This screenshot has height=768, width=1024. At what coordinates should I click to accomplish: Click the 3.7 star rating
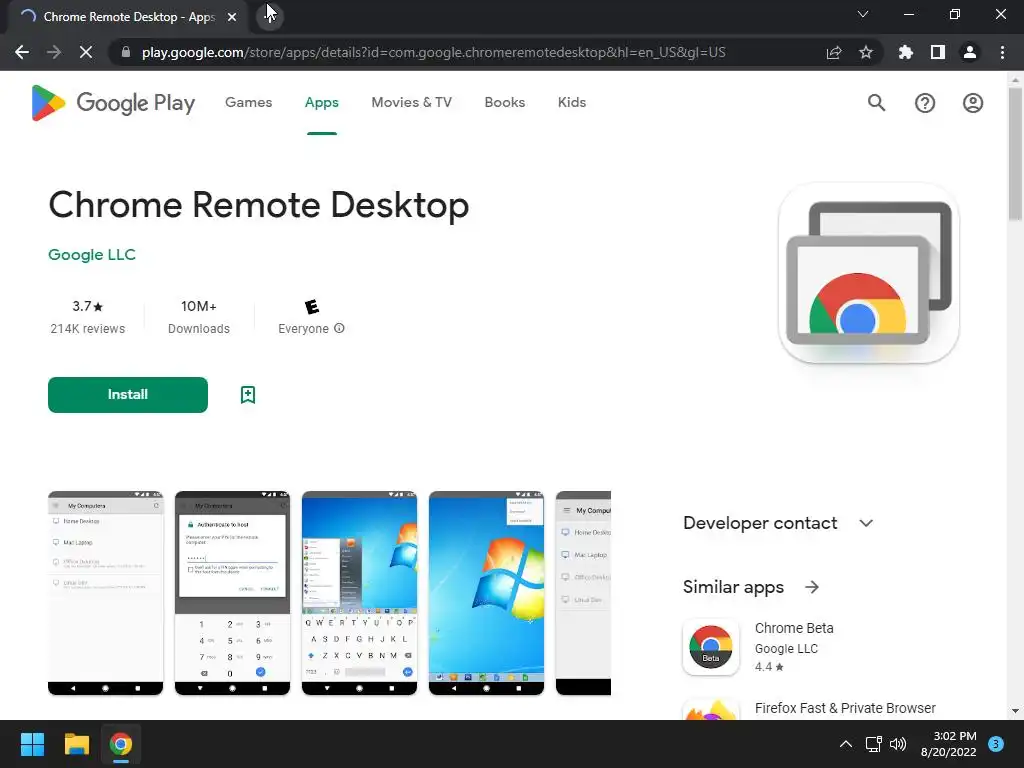pos(88,306)
